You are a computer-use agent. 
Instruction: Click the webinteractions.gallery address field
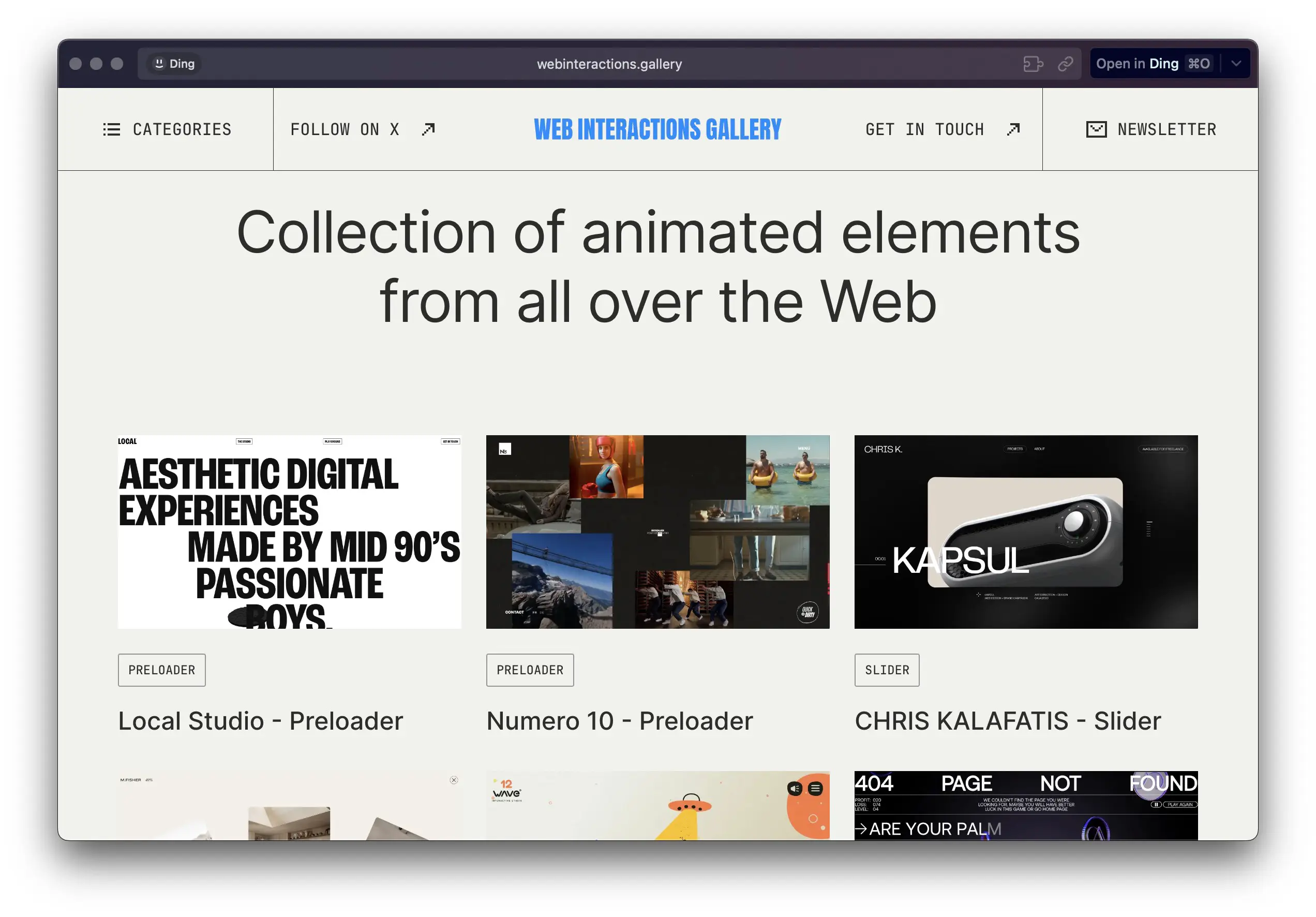point(609,64)
